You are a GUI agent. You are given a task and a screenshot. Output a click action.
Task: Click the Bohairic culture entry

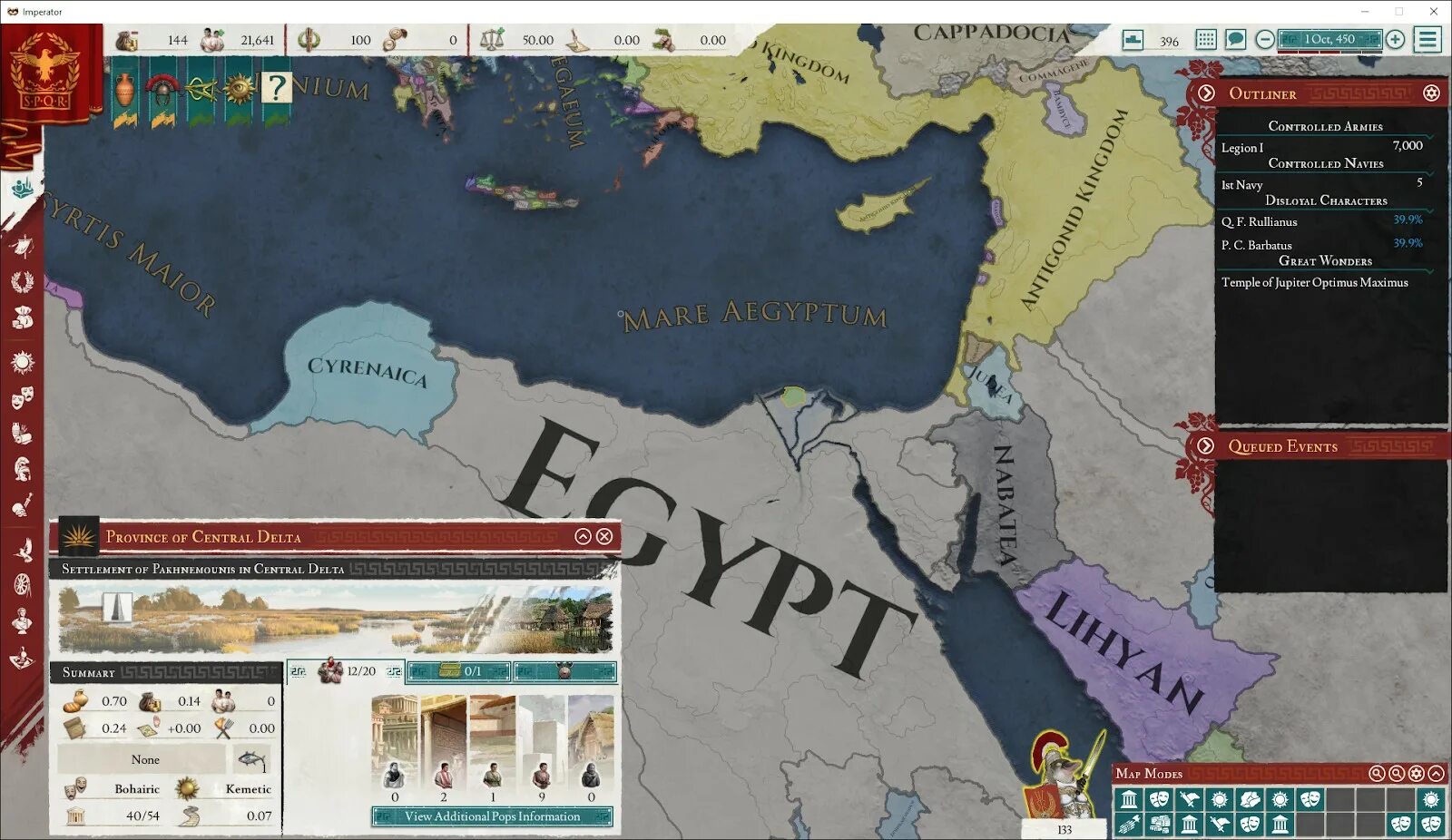click(x=113, y=788)
